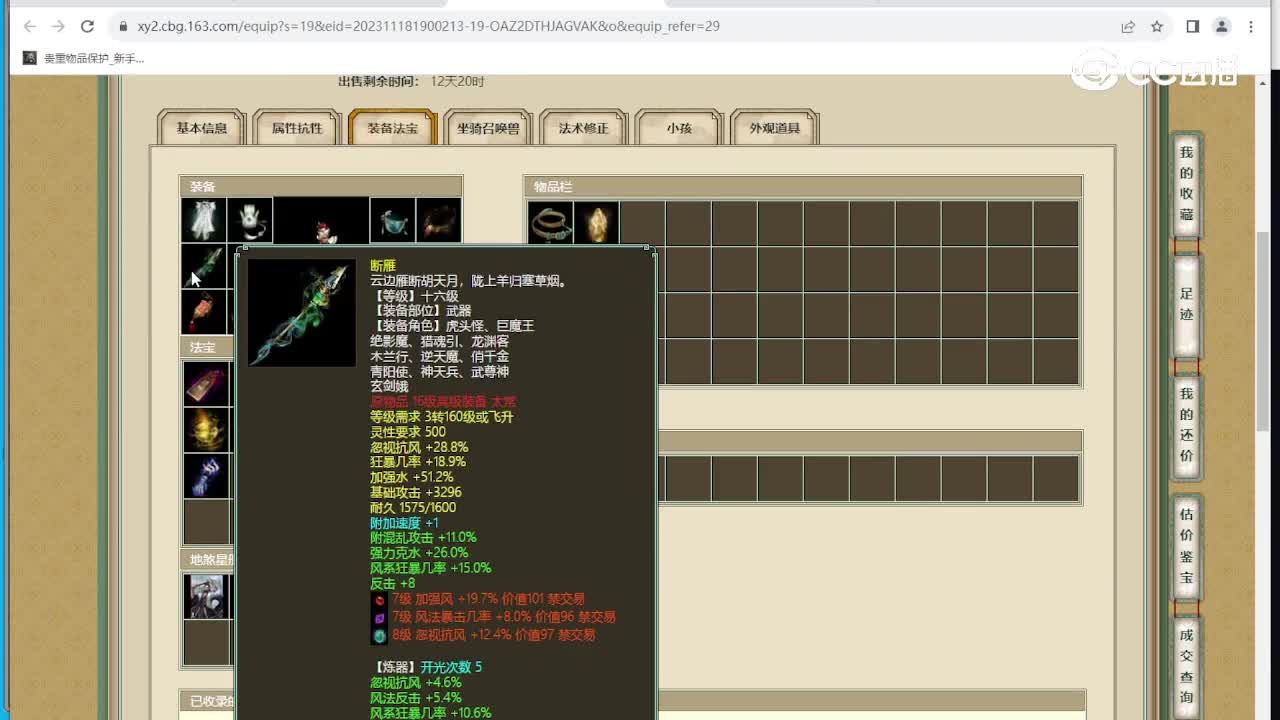The height and width of the screenshot is (720, 1280).
Task: Open the 法术修正 tab
Action: 583,128
